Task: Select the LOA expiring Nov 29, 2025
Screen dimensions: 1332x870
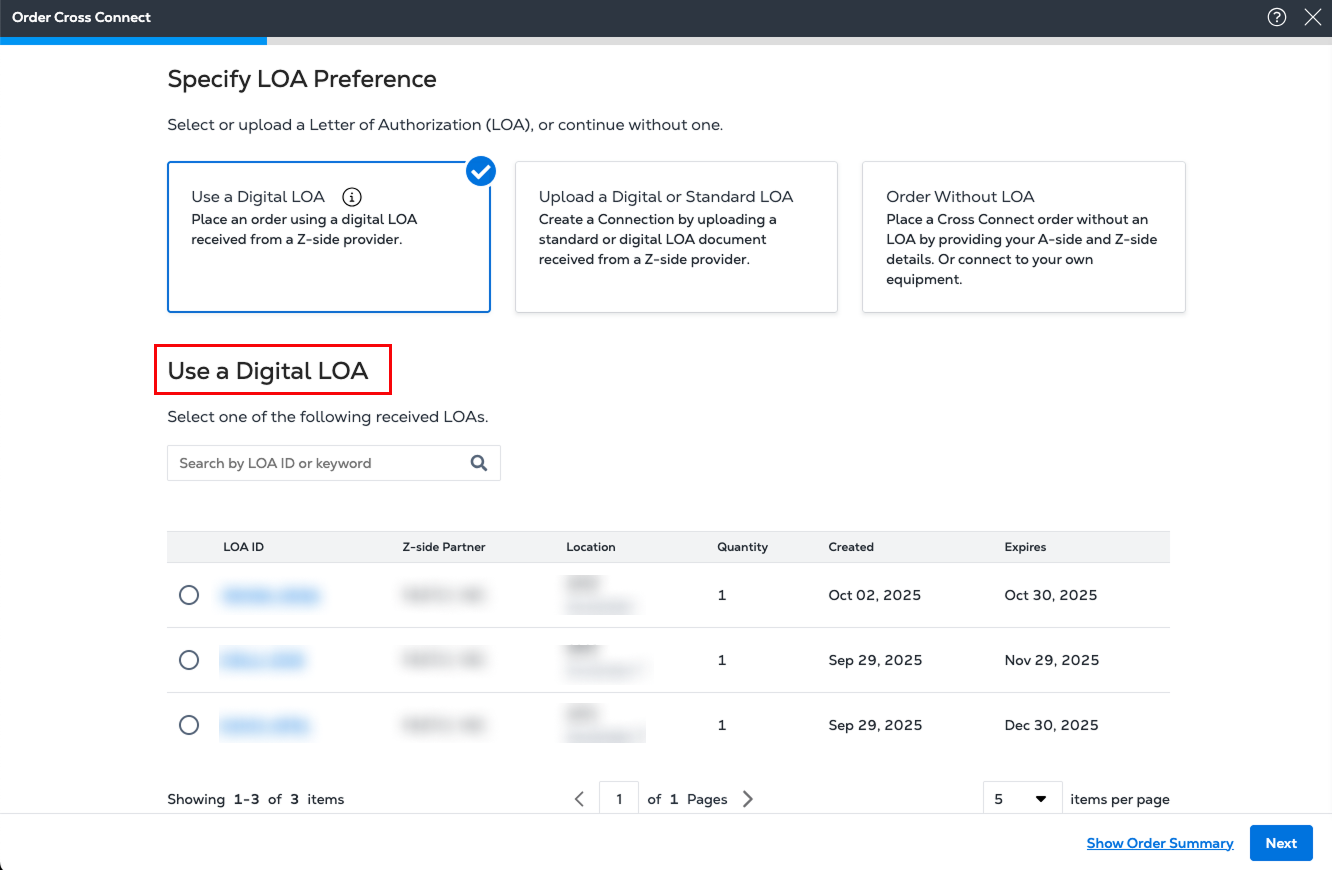Action: 189,660
